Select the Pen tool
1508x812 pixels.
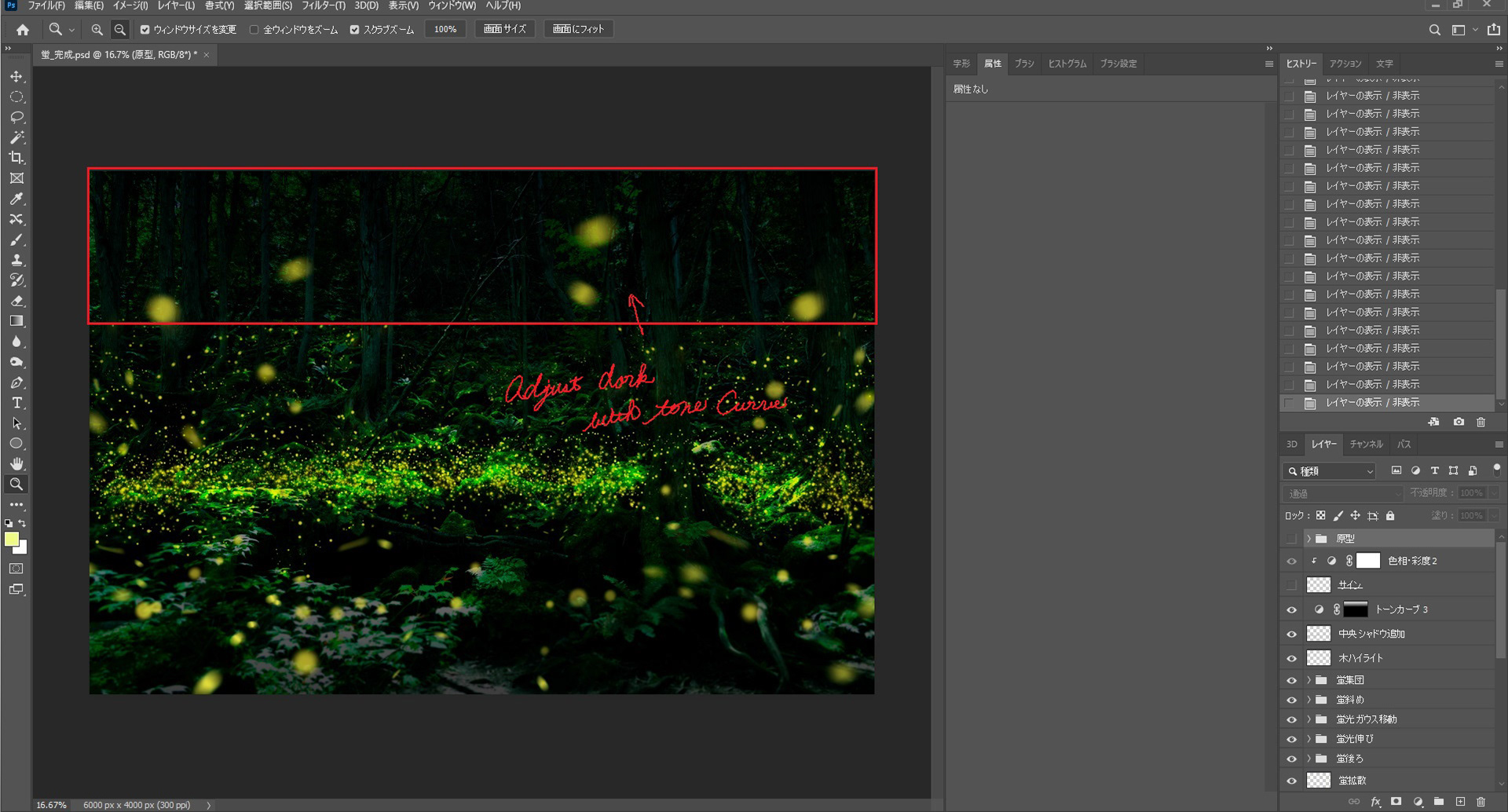pyautogui.click(x=16, y=382)
